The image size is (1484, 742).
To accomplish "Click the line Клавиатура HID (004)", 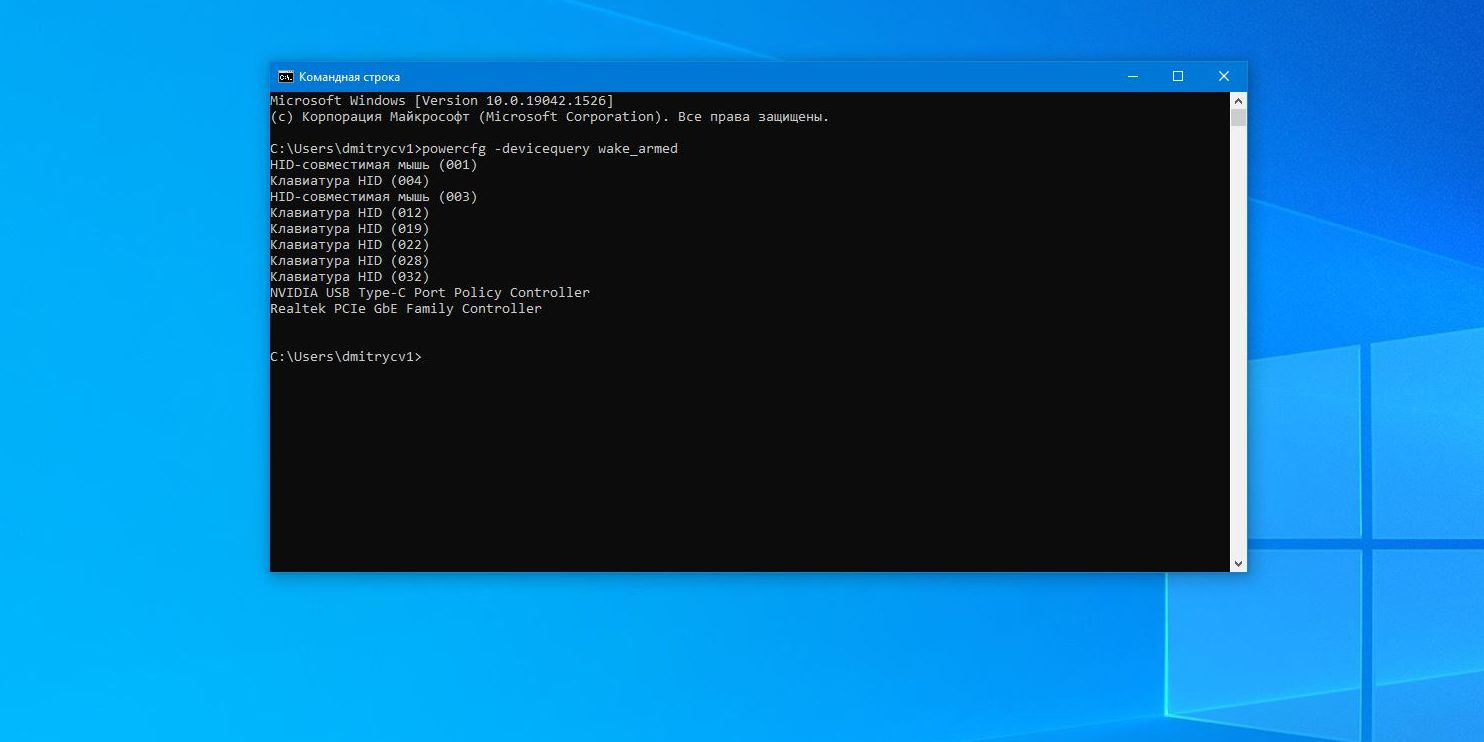I will pos(350,181).
